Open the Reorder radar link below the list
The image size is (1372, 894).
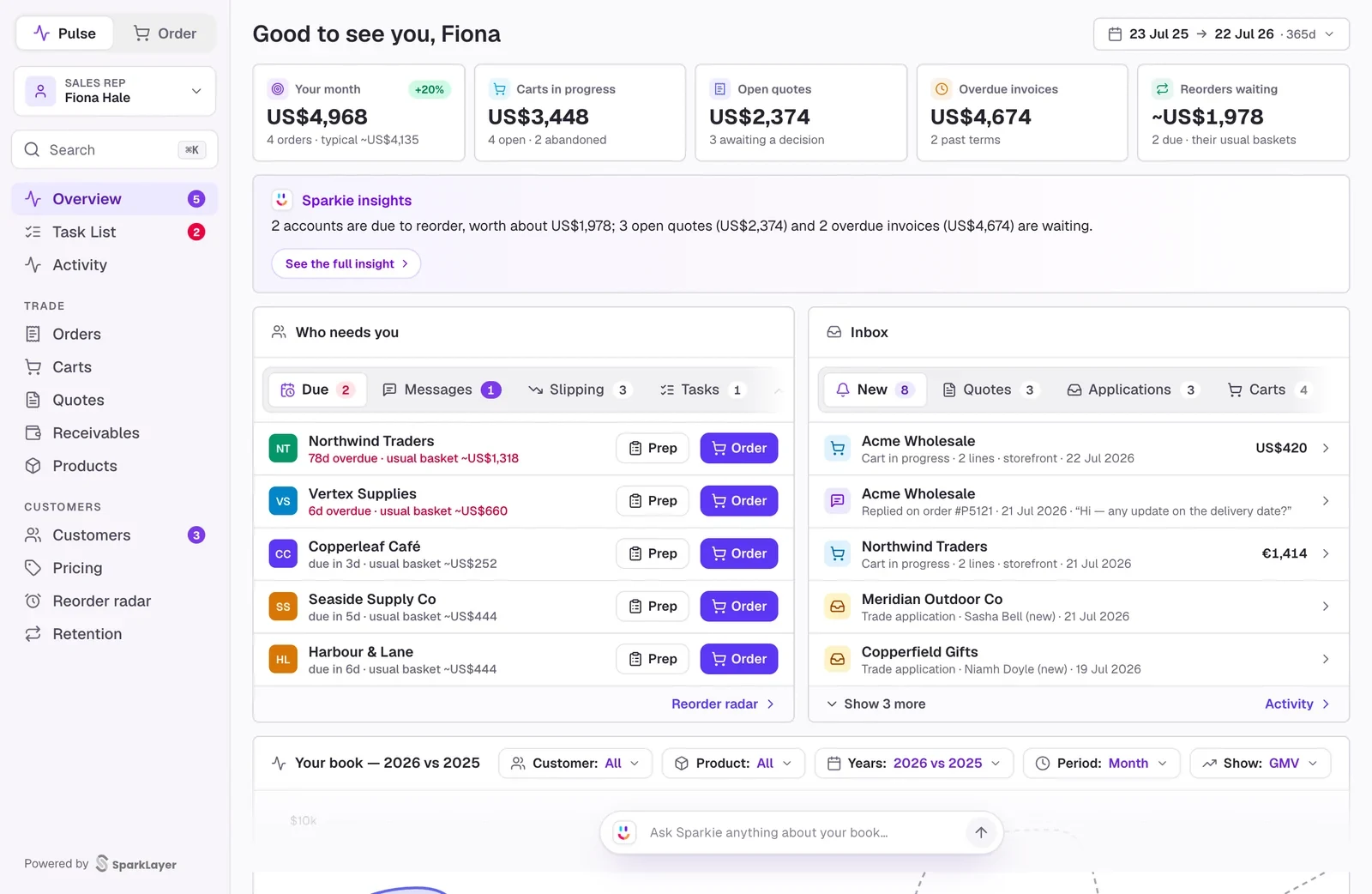pyautogui.click(x=723, y=704)
